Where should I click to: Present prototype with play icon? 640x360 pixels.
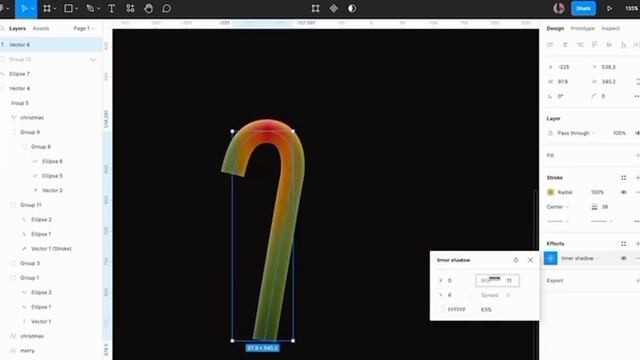609,9
